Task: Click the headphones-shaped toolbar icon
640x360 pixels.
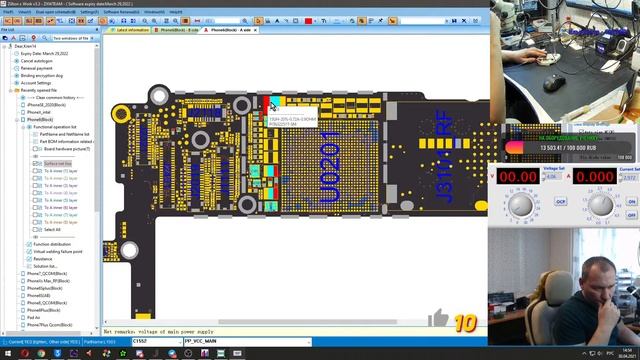Action: [123, 21]
